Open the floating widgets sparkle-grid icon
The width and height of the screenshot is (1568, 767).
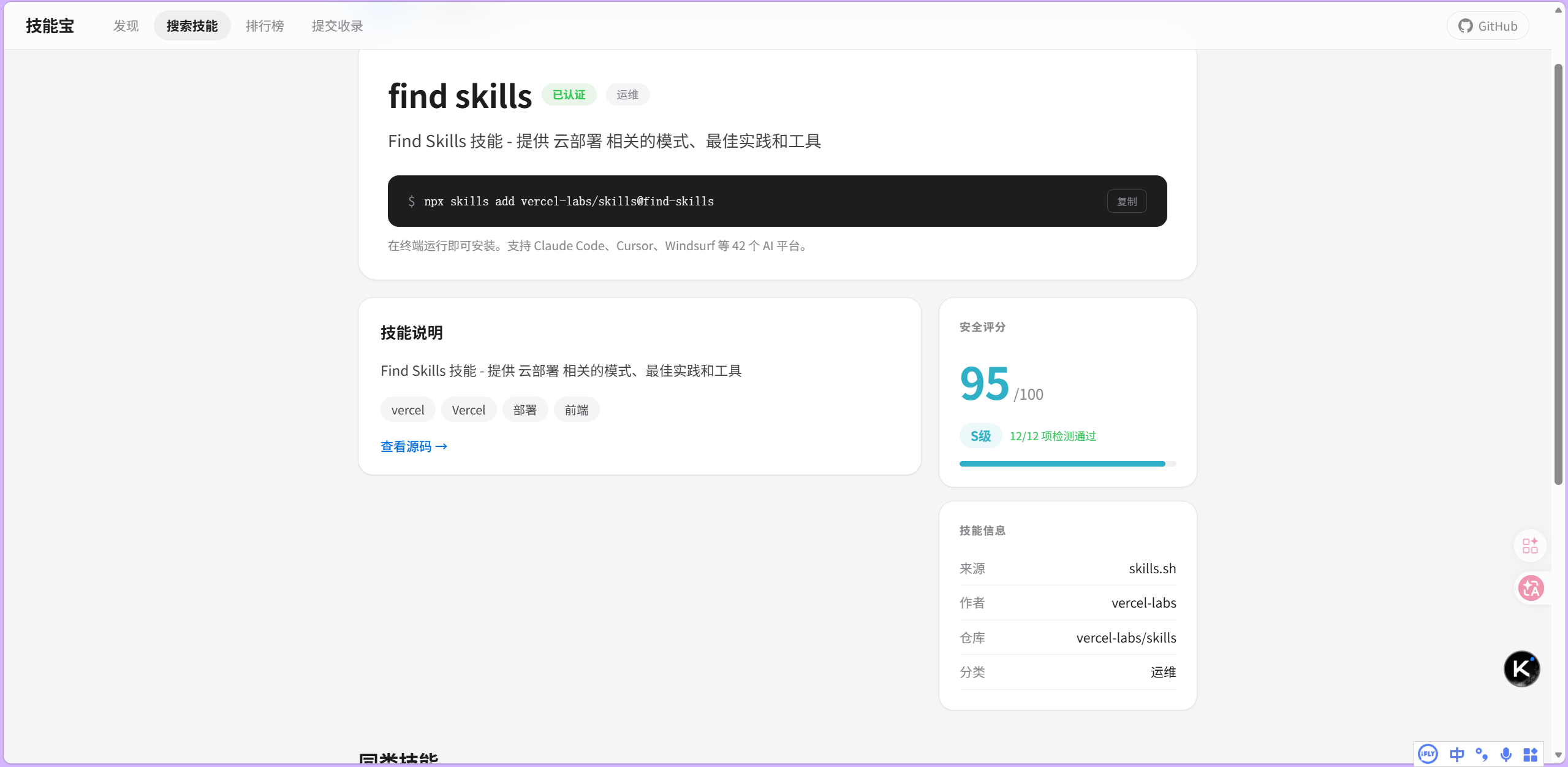point(1529,546)
